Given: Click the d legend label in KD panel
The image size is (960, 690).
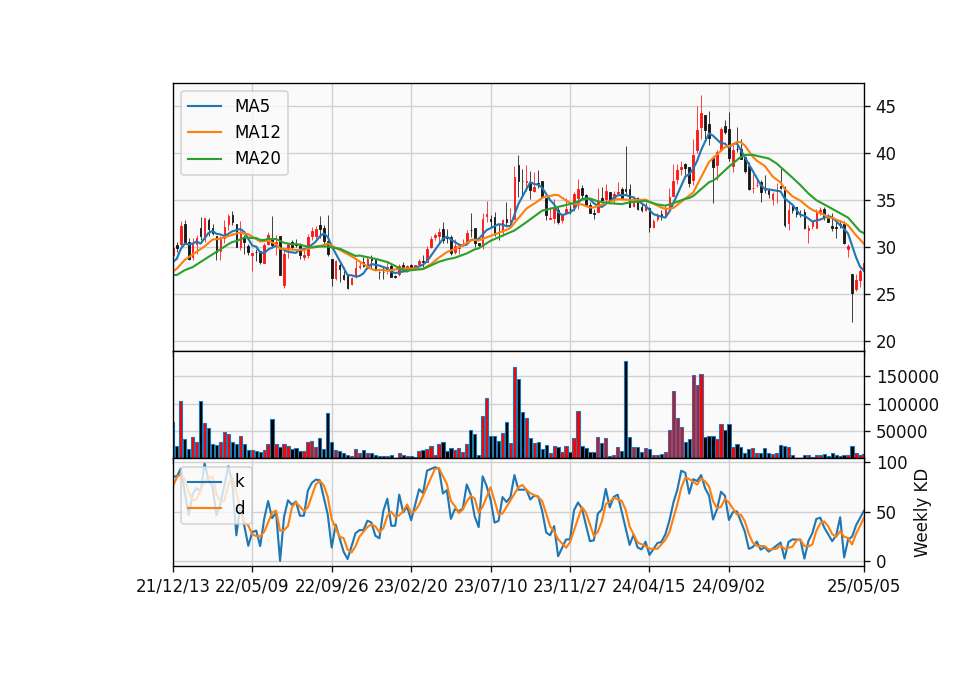Looking at the screenshot, I should pyautogui.click(x=239, y=508).
